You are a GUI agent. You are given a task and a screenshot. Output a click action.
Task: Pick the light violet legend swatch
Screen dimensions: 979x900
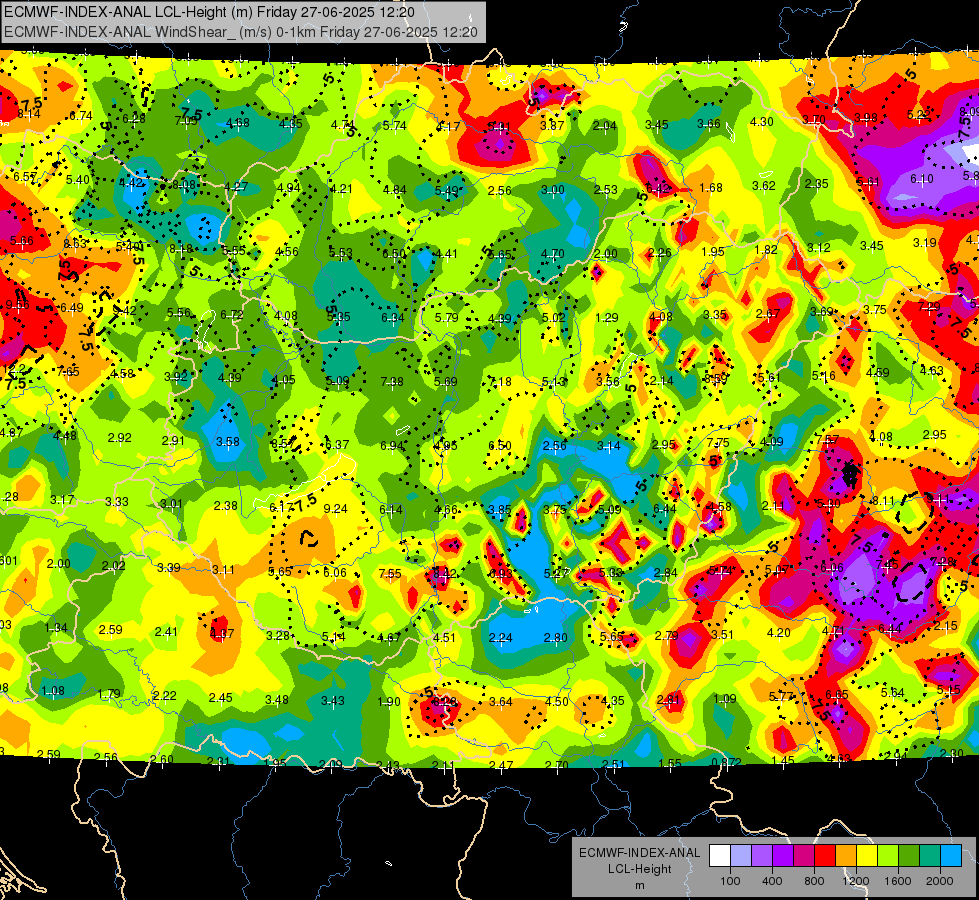coord(762,856)
